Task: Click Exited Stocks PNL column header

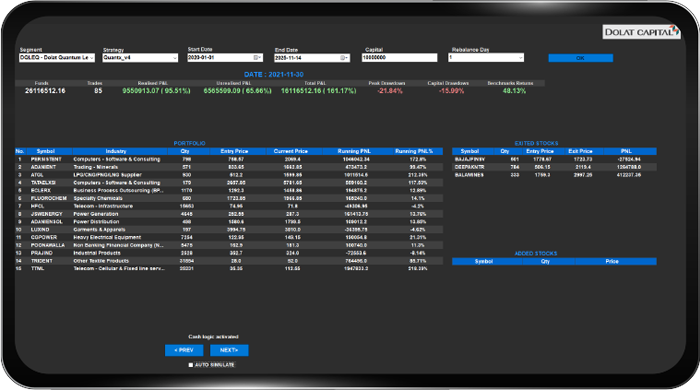Action: tap(626, 151)
